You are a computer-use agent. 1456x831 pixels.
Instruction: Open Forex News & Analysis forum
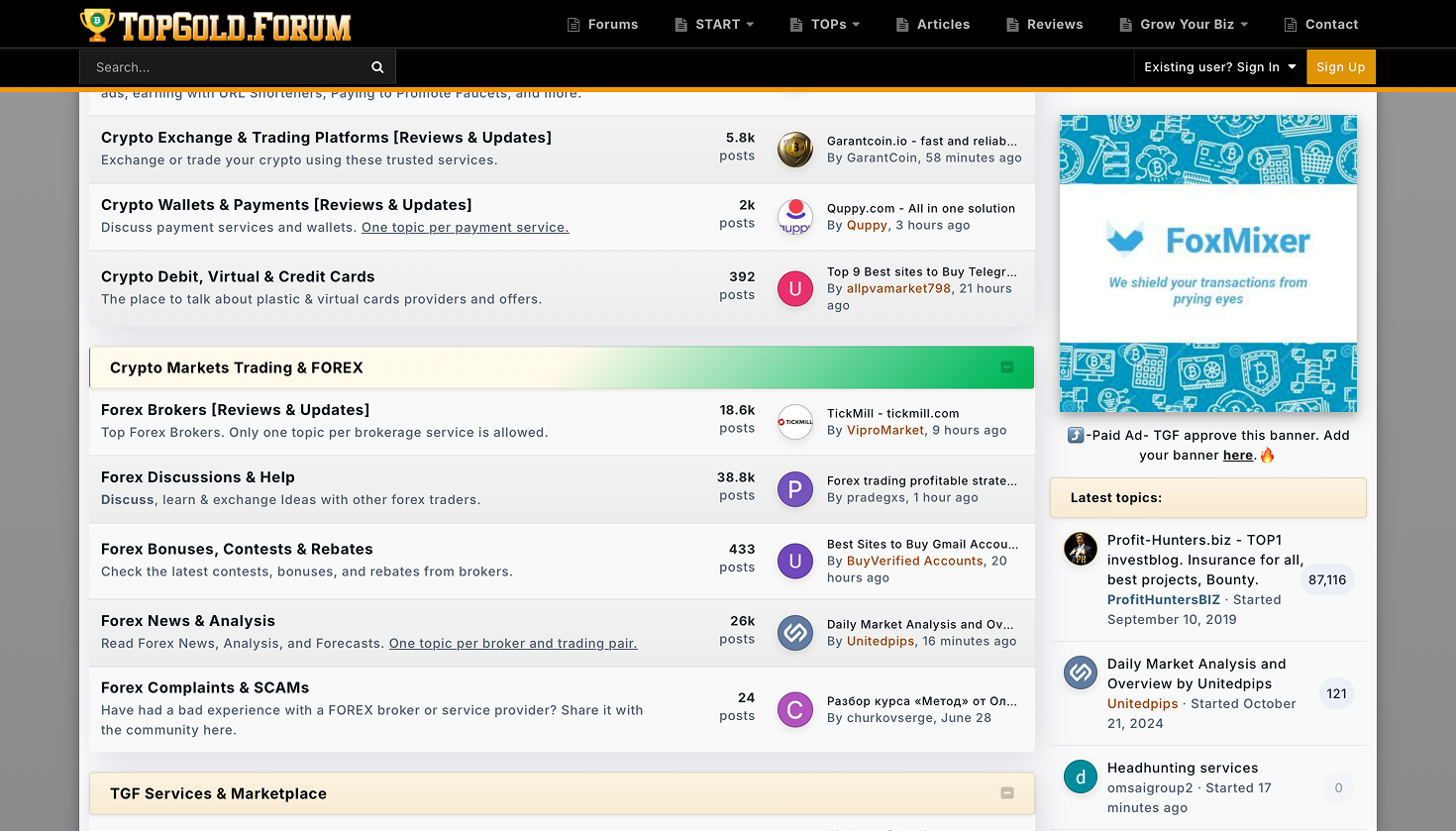[188, 621]
